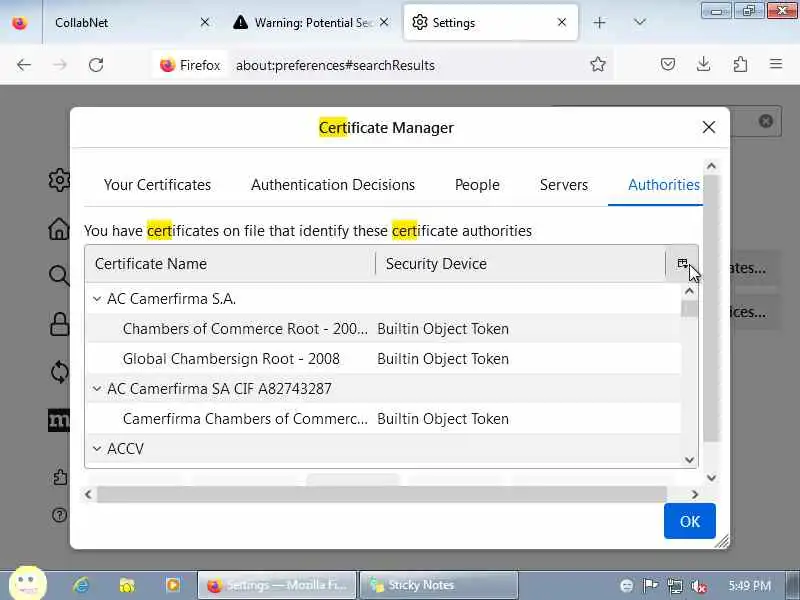Image resolution: width=800 pixels, height=600 pixels.
Task: Close the Warning: Potential Security tab
Action: (384, 22)
